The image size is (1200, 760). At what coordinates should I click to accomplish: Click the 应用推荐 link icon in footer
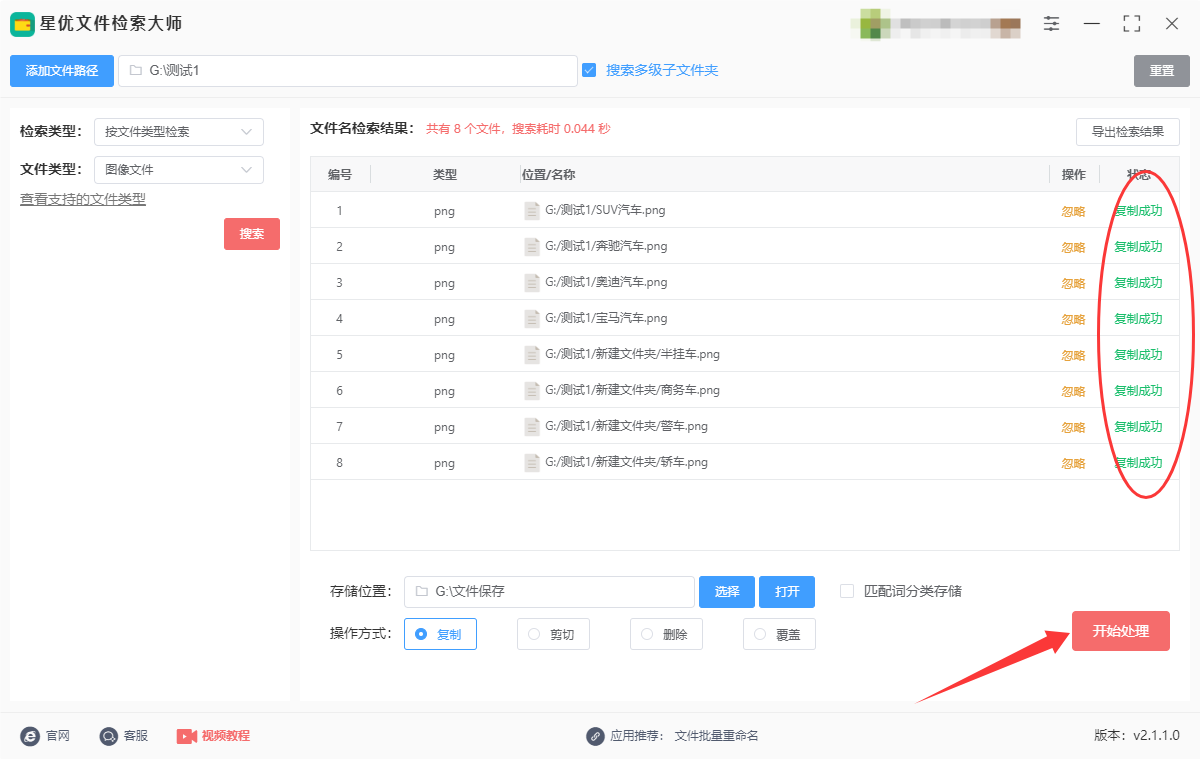[595, 736]
